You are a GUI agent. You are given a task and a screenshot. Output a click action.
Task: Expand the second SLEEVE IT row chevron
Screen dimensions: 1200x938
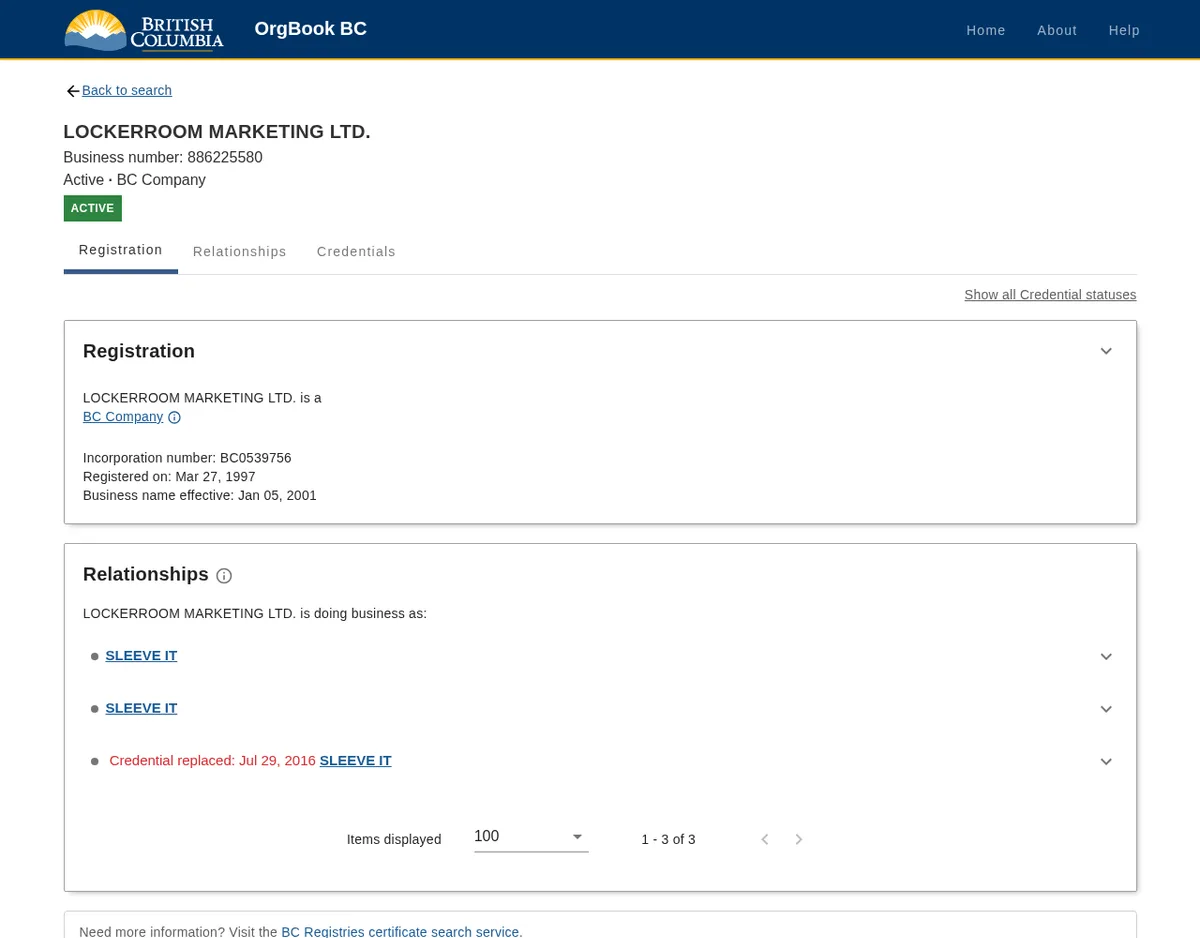(x=1106, y=709)
